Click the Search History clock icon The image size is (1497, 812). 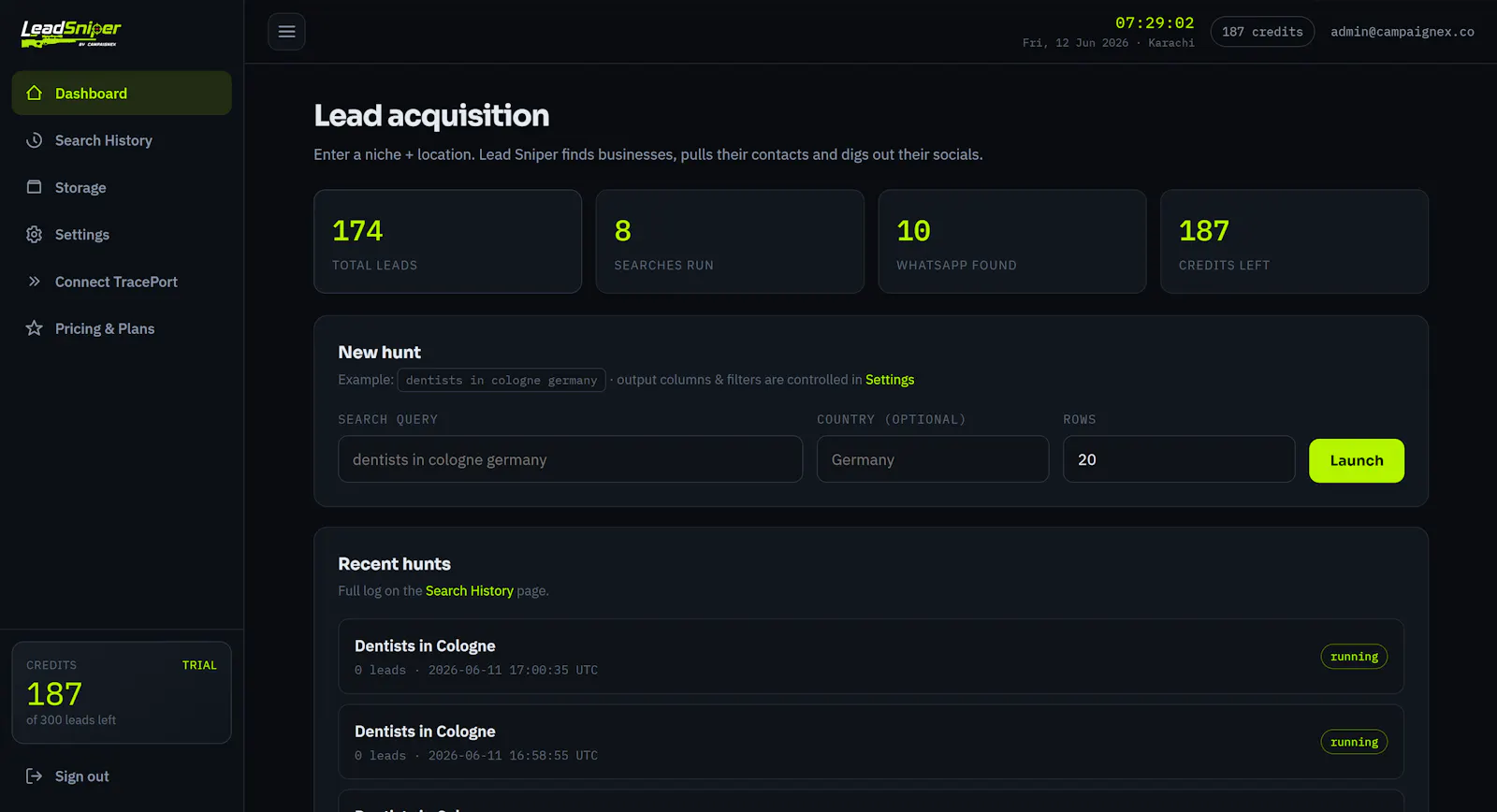35,140
